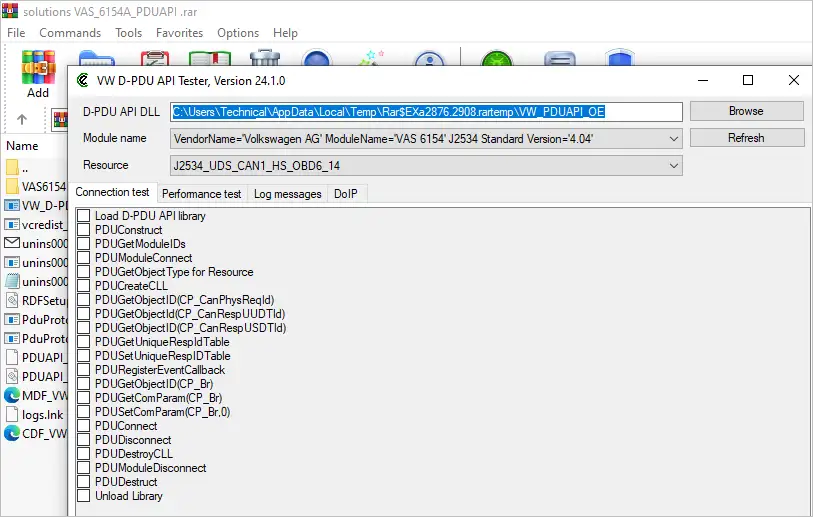This screenshot has height=517, width=813.
Task: Toggle PDUGetObjectType for Resource checkbox
Action: [x=83, y=271]
